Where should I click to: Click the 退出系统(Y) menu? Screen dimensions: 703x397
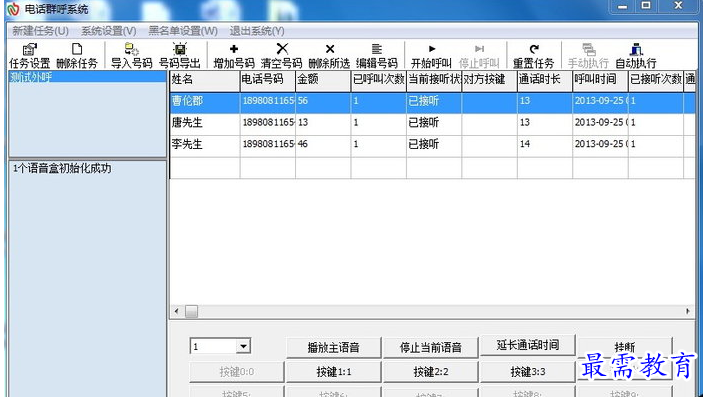(257, 31)
